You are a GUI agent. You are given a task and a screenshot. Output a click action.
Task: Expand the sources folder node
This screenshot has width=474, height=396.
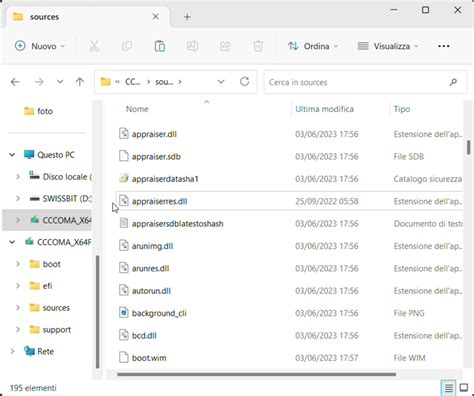coord(18,308)
